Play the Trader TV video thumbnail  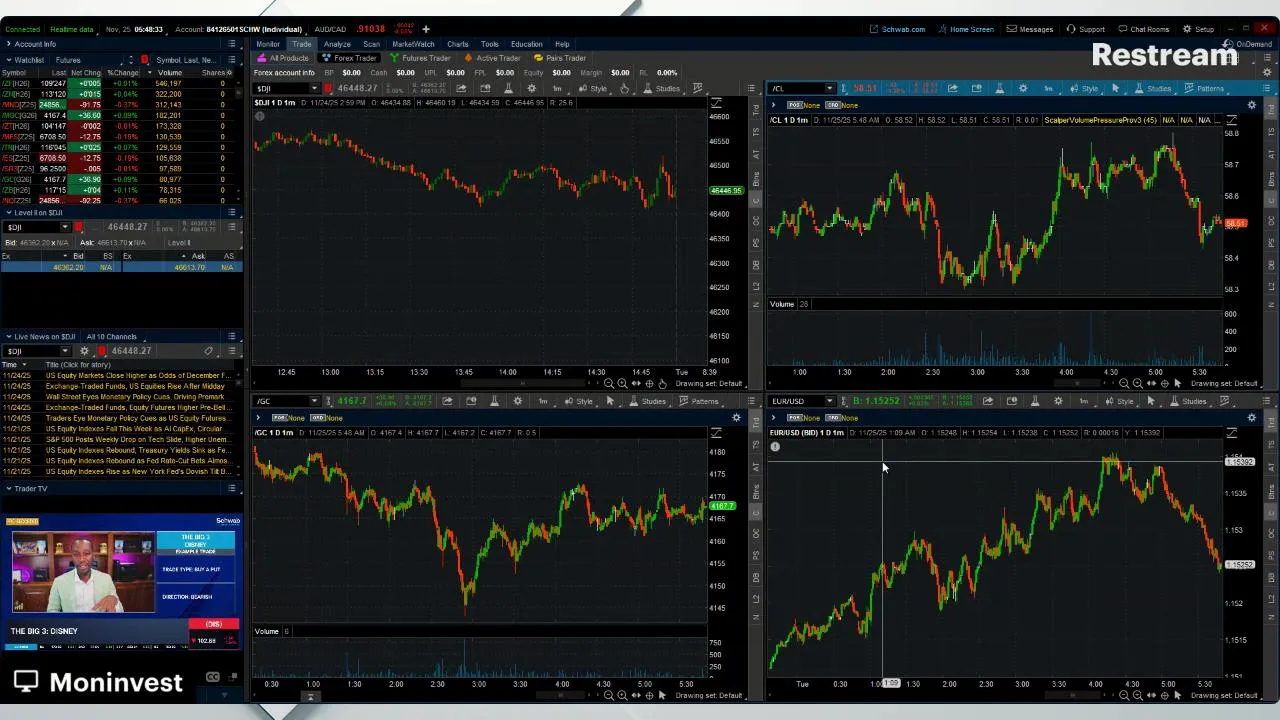coord(83,573)
